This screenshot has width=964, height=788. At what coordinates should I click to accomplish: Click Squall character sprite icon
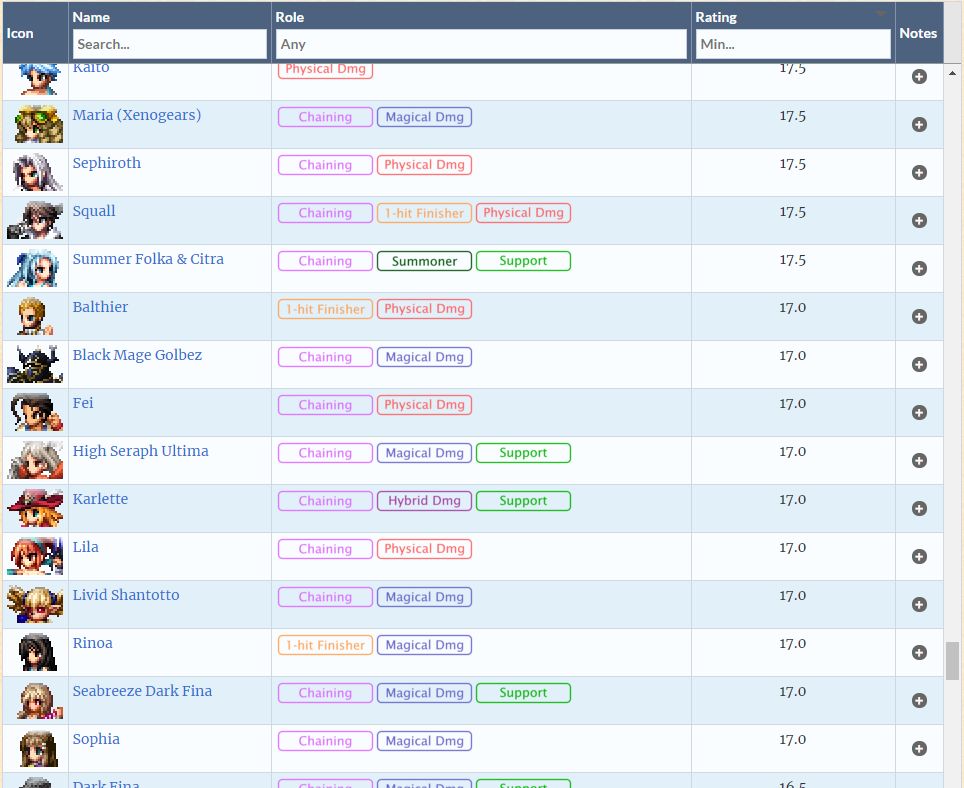tap(35, 220)
